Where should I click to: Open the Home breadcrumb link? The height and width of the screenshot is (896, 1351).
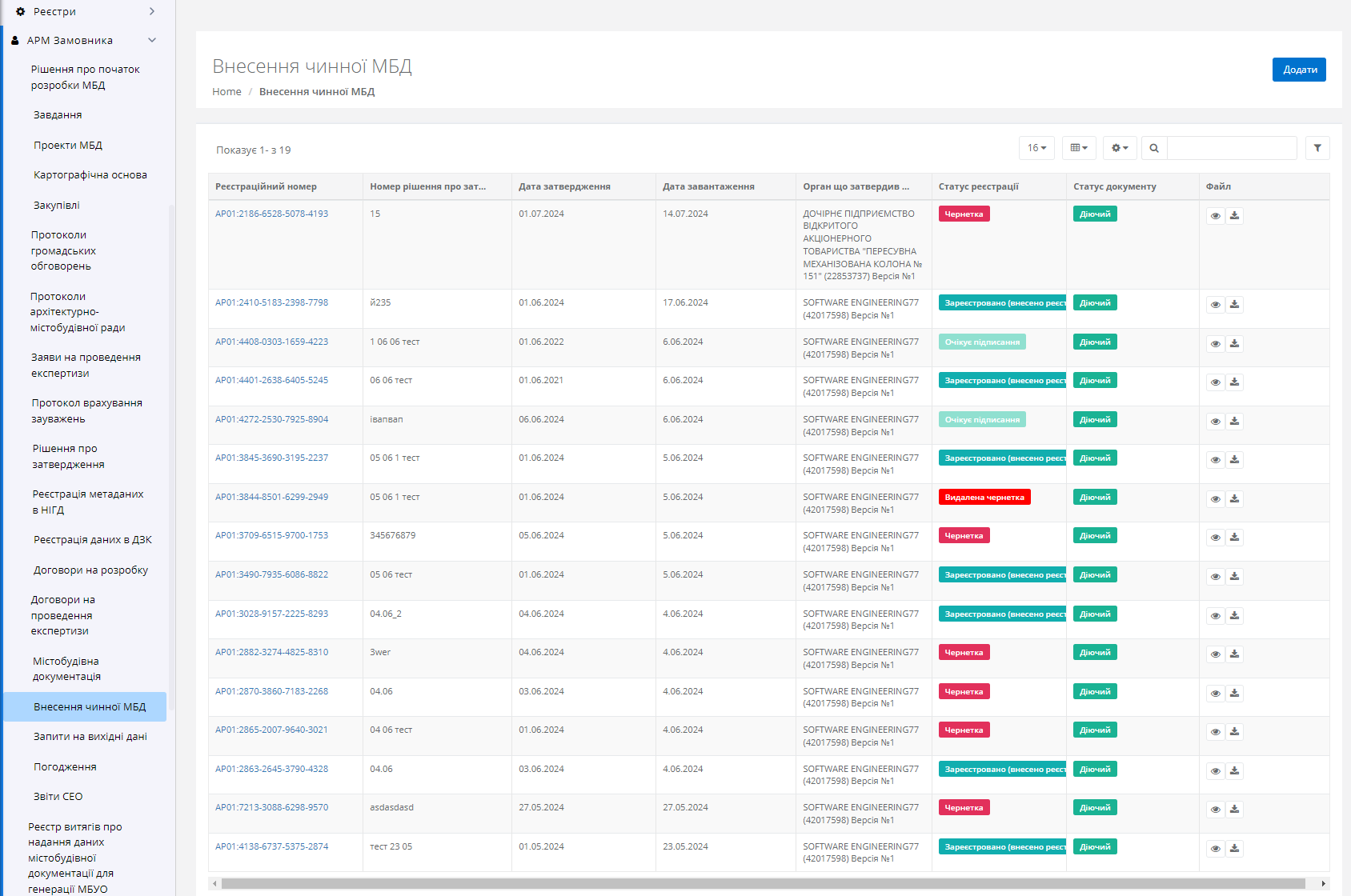click(227, 92)
